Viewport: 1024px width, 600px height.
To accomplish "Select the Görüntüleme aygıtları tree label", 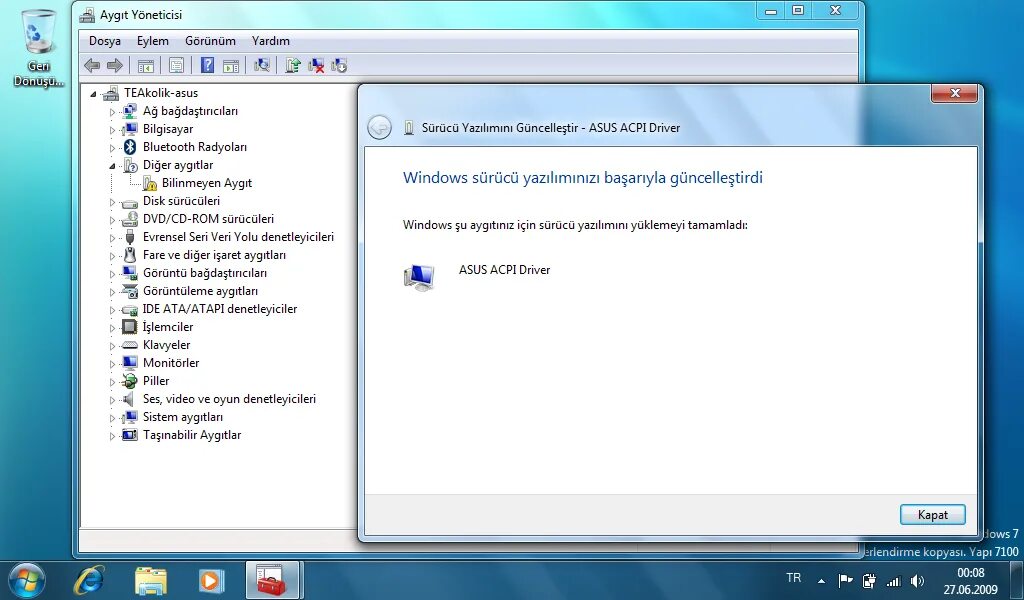I will pyautogui.click(x=200, y=291).
